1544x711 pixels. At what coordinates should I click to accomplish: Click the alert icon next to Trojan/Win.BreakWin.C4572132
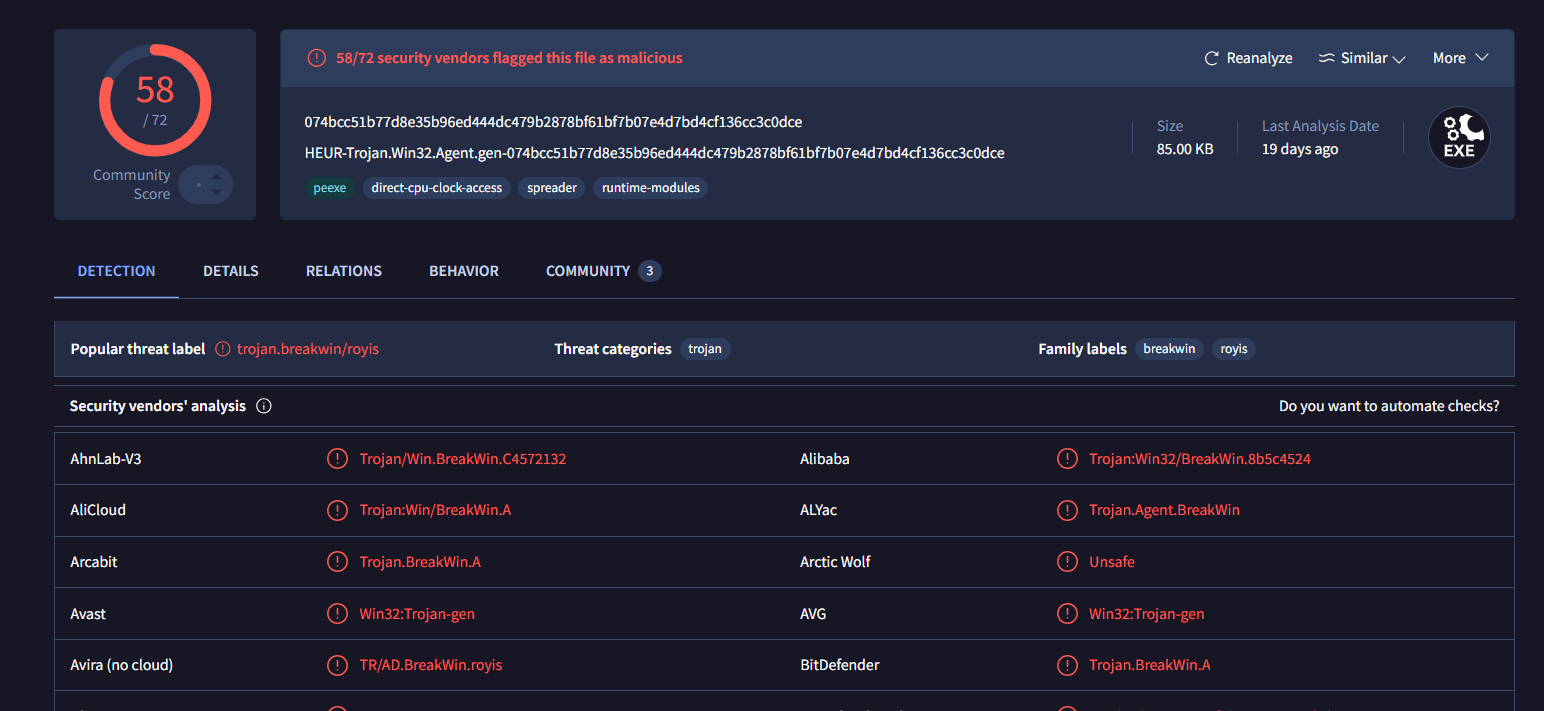[x=337, y=459]
